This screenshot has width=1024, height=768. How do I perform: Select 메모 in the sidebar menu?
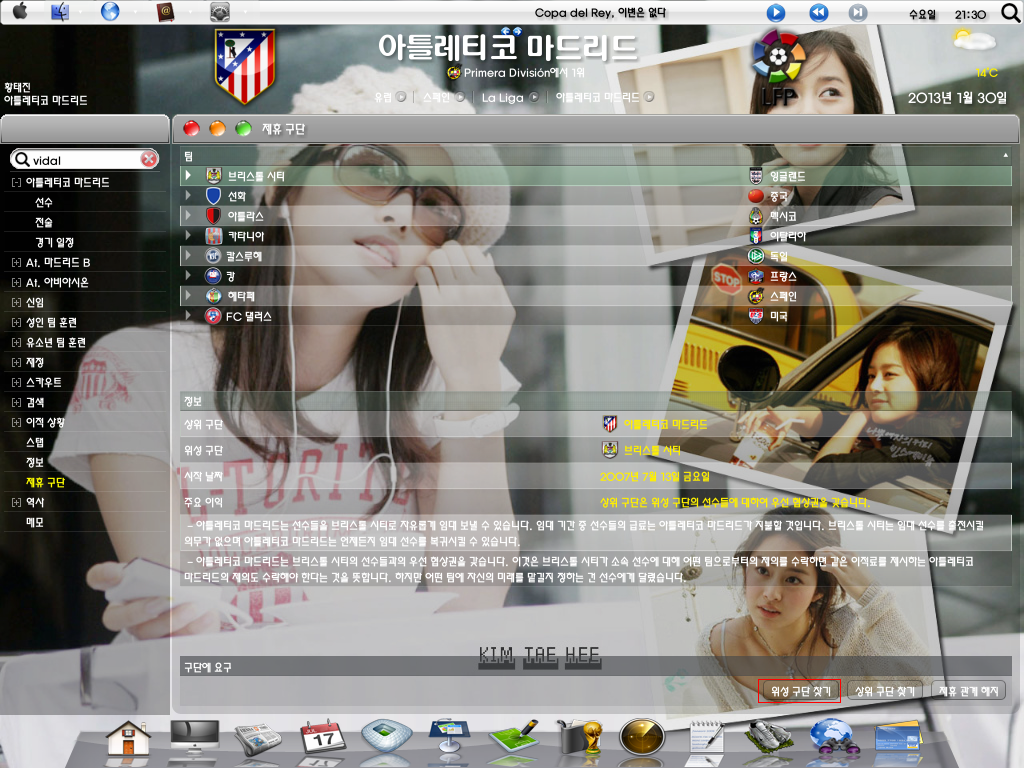(35, 522)
